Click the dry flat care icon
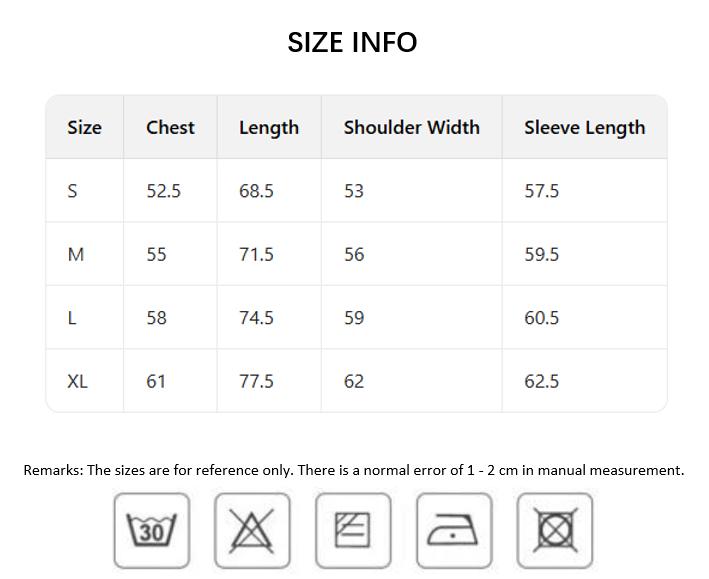This screenshot has height=579, width=709. (353, 530)
